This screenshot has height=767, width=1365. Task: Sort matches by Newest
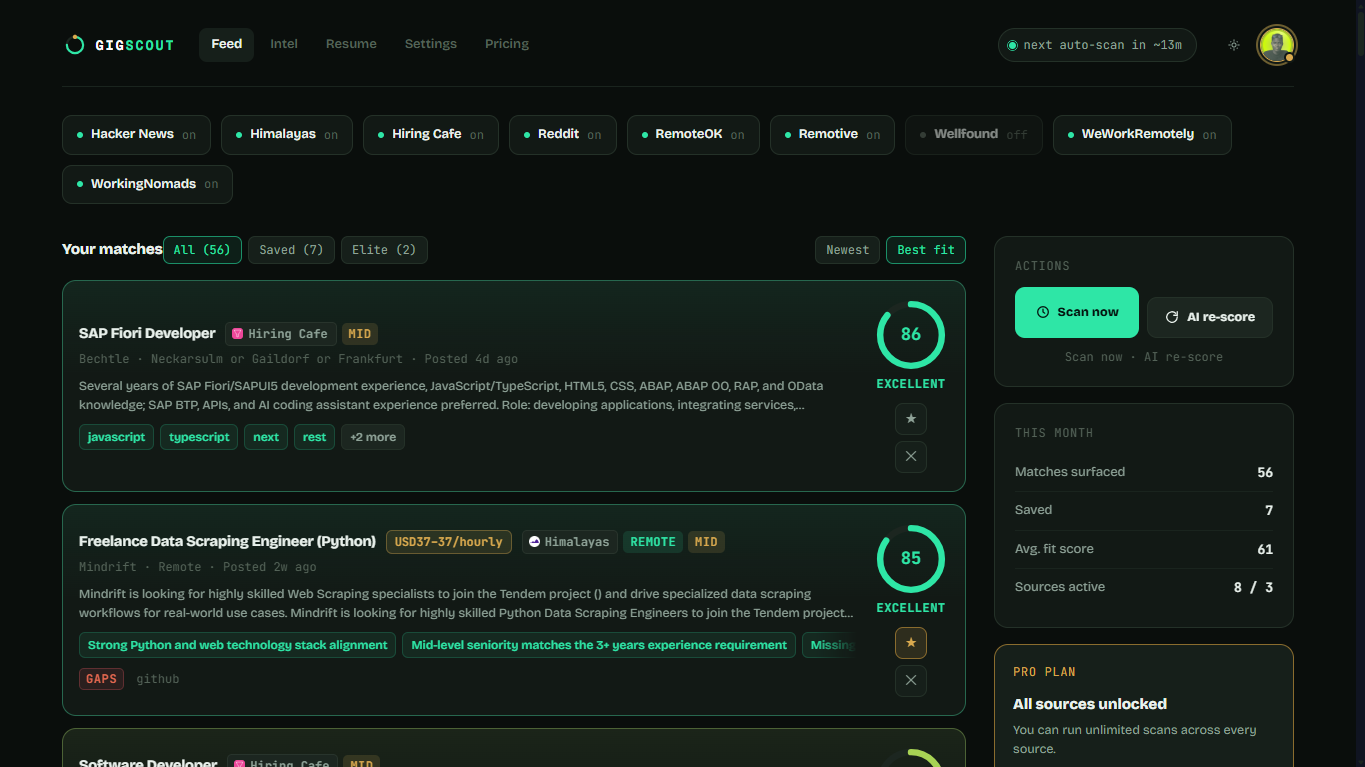coord(848,250)
